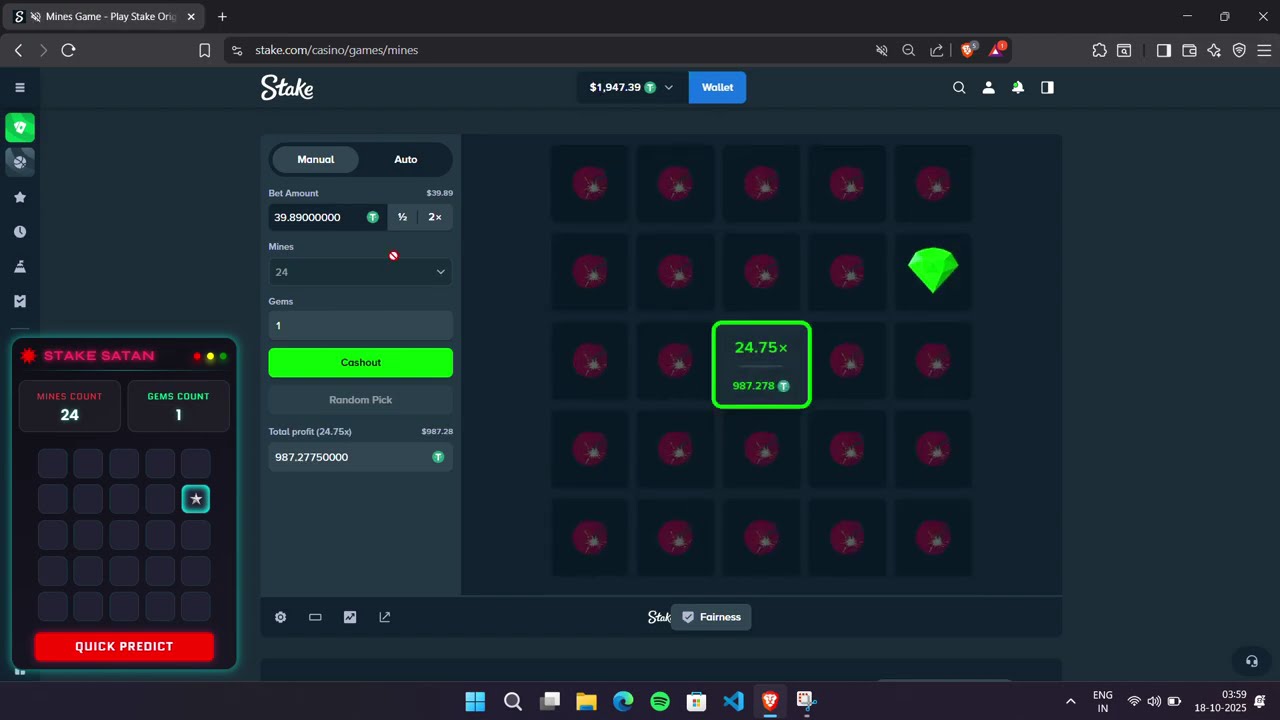This screenshot has height=720, width=1280.
Task: Share this page from address bar
Action: [x=936, y=50]
